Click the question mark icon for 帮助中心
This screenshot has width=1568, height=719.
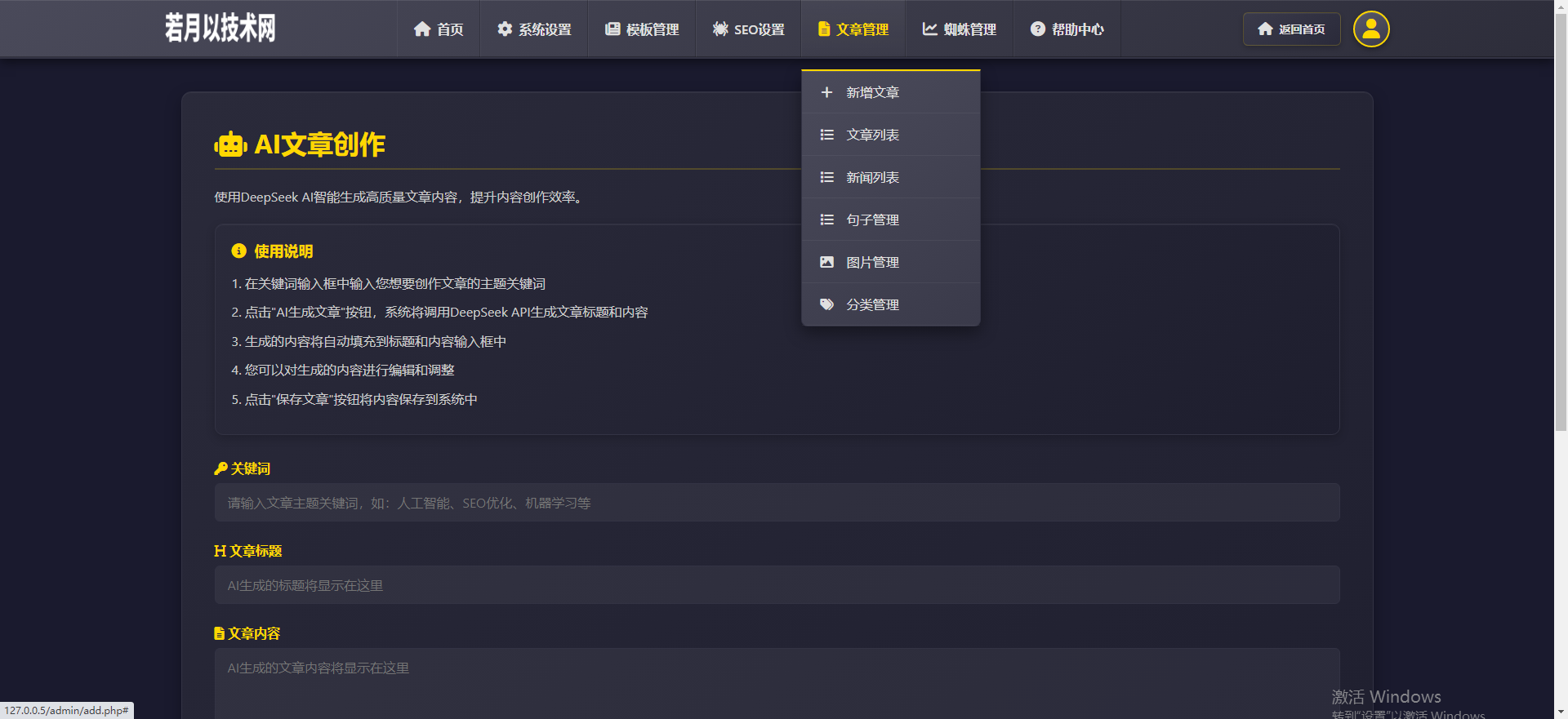tap(1037, 29)
